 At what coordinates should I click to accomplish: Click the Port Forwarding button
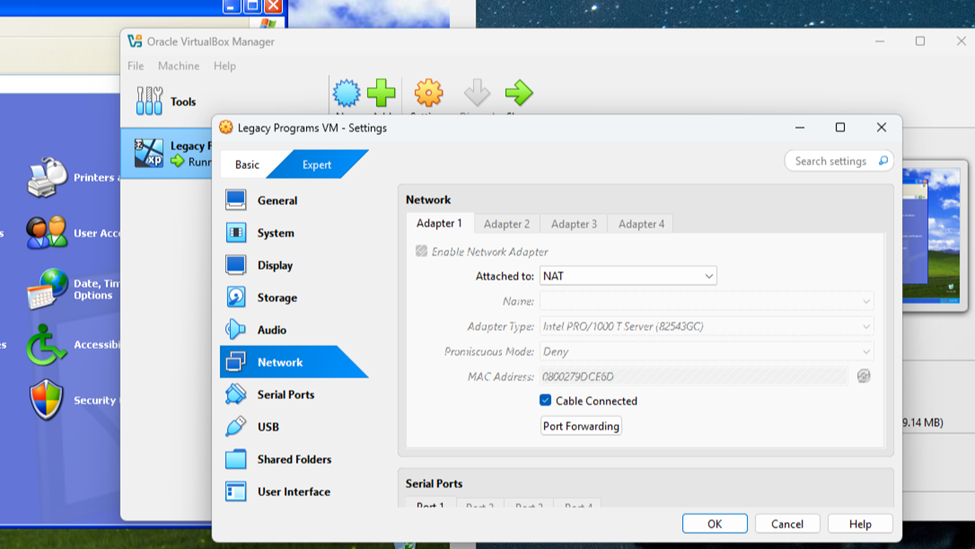coord(581,426)
